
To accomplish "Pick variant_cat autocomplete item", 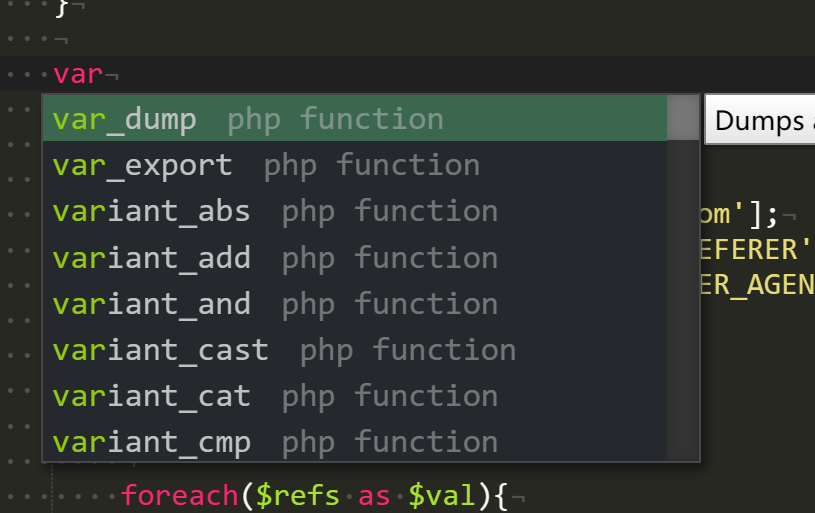I will (x=354, y=396).
